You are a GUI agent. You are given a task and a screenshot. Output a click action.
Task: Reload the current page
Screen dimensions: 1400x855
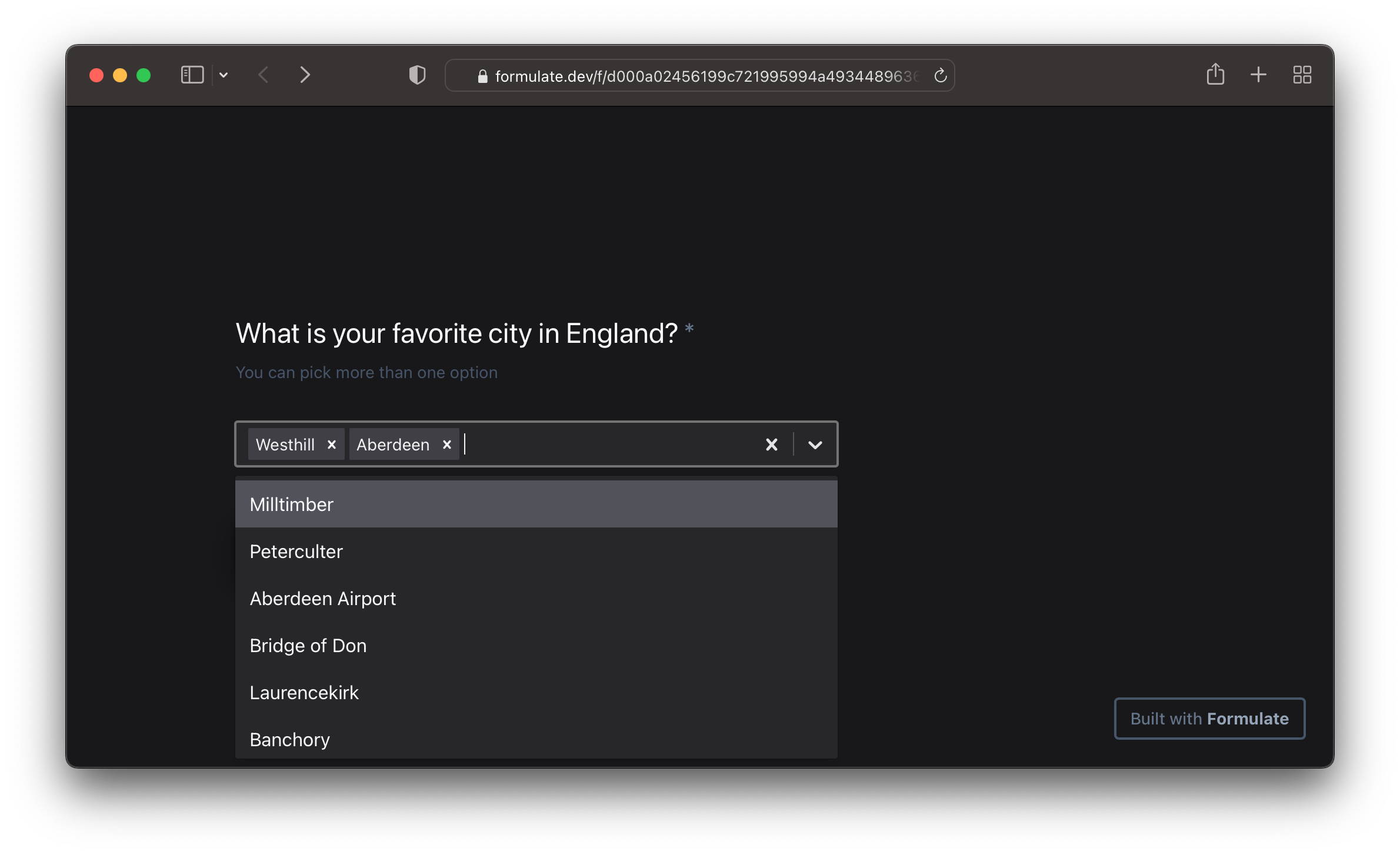[x=940, y=75]
